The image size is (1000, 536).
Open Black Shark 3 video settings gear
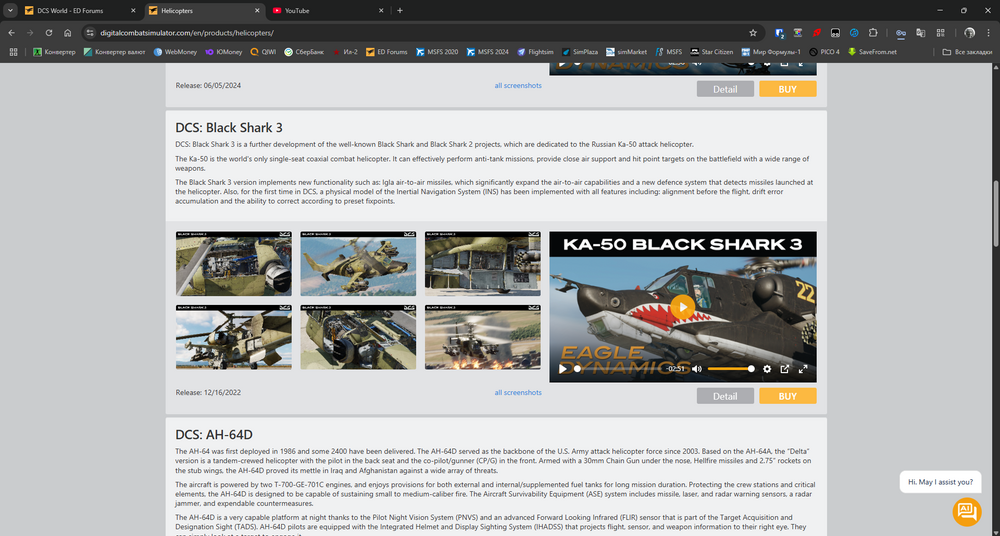pos(767,369)
